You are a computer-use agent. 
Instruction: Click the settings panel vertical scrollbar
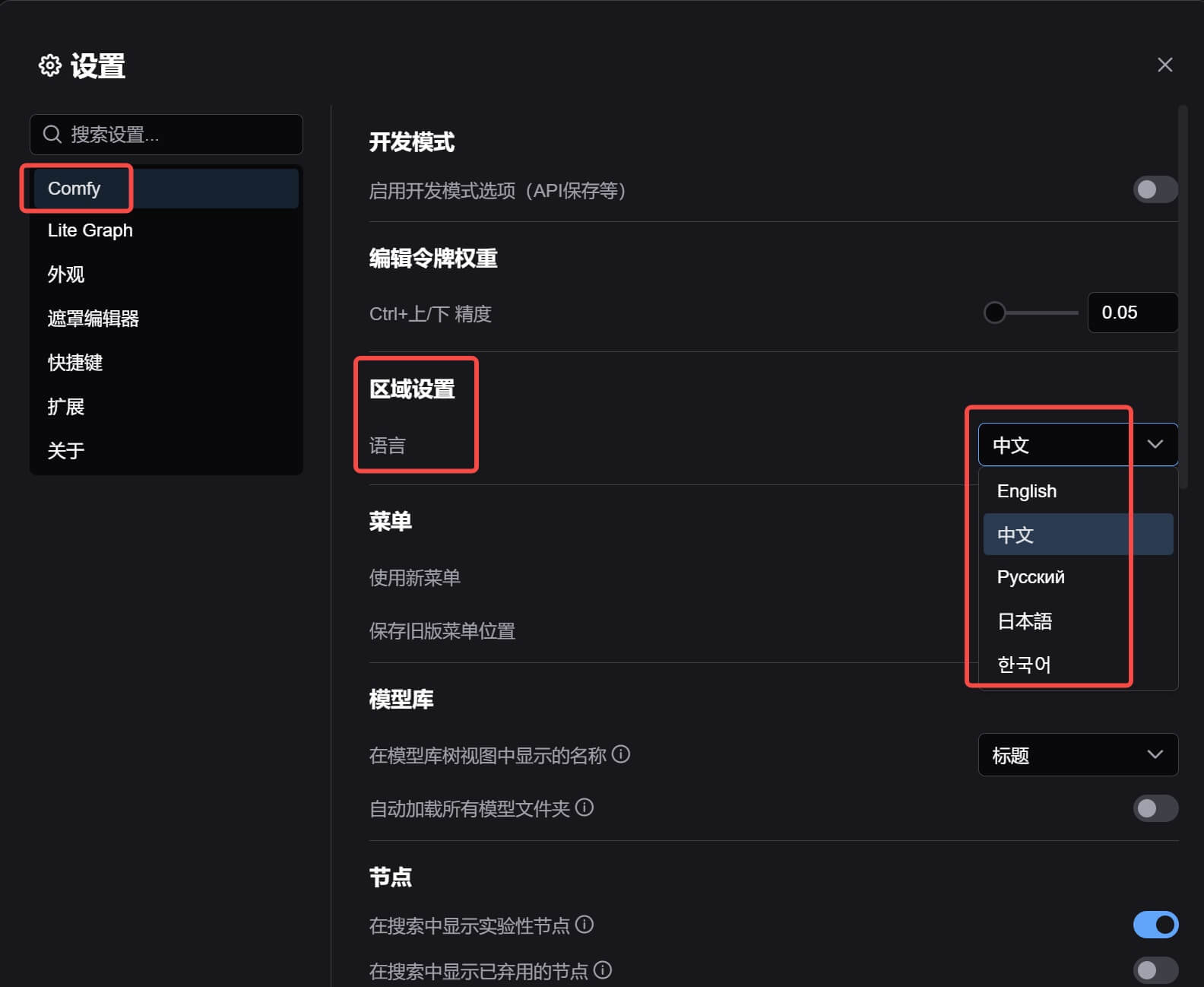tap(1183, 297)
